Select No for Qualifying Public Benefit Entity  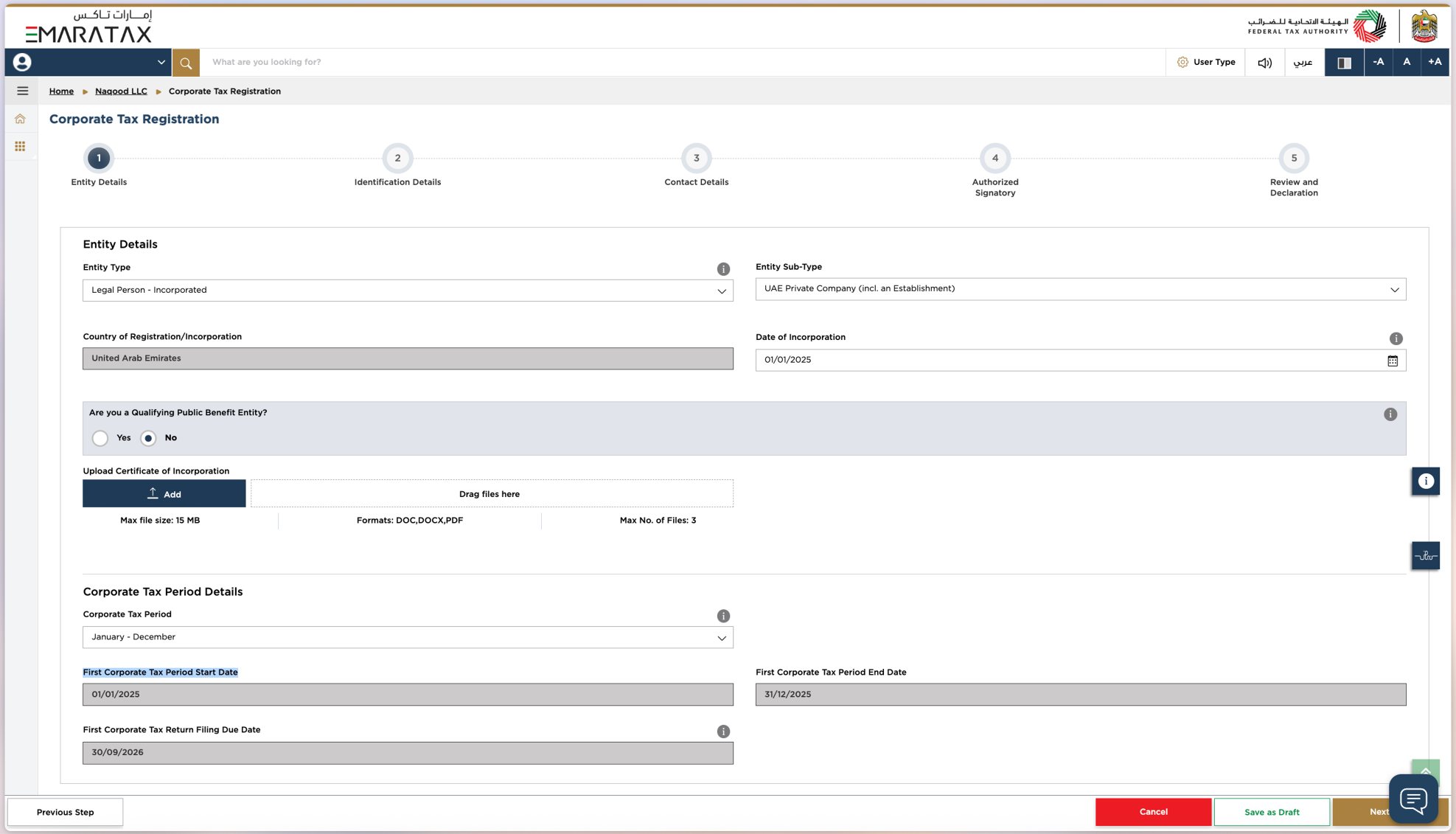148,438
